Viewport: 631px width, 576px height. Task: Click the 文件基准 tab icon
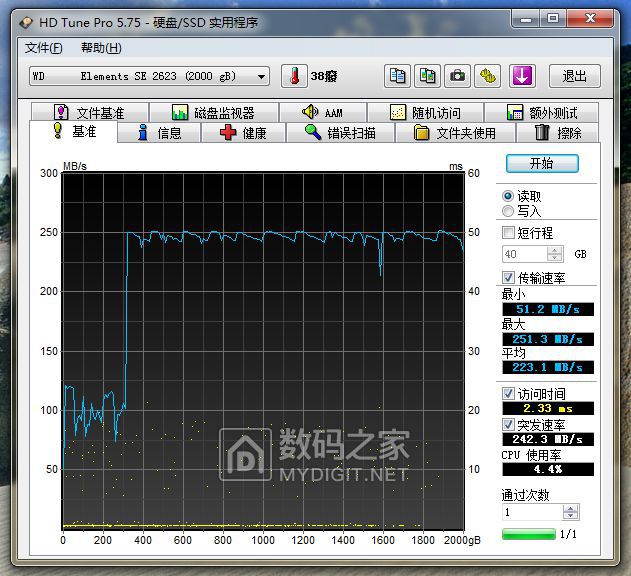click(x=61, y=112)
